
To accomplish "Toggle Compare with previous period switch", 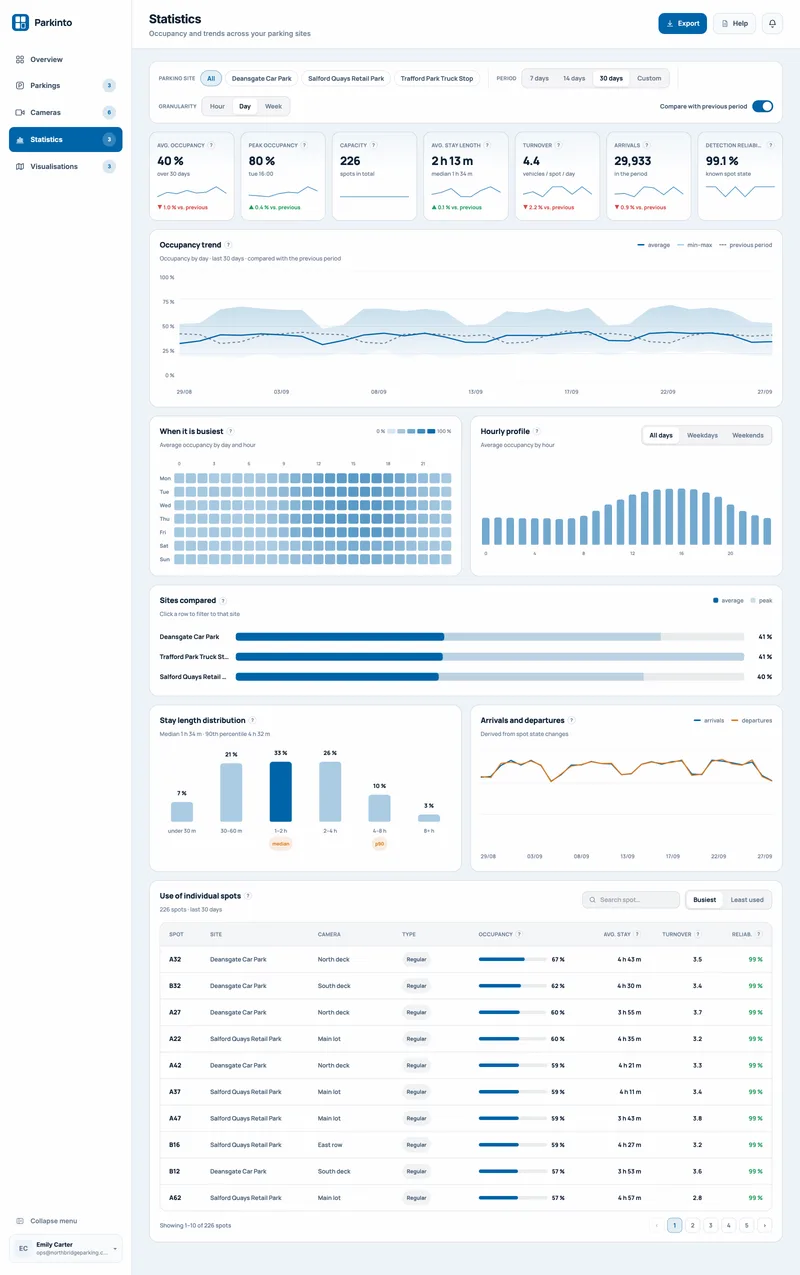I will (x=763, y=106).
